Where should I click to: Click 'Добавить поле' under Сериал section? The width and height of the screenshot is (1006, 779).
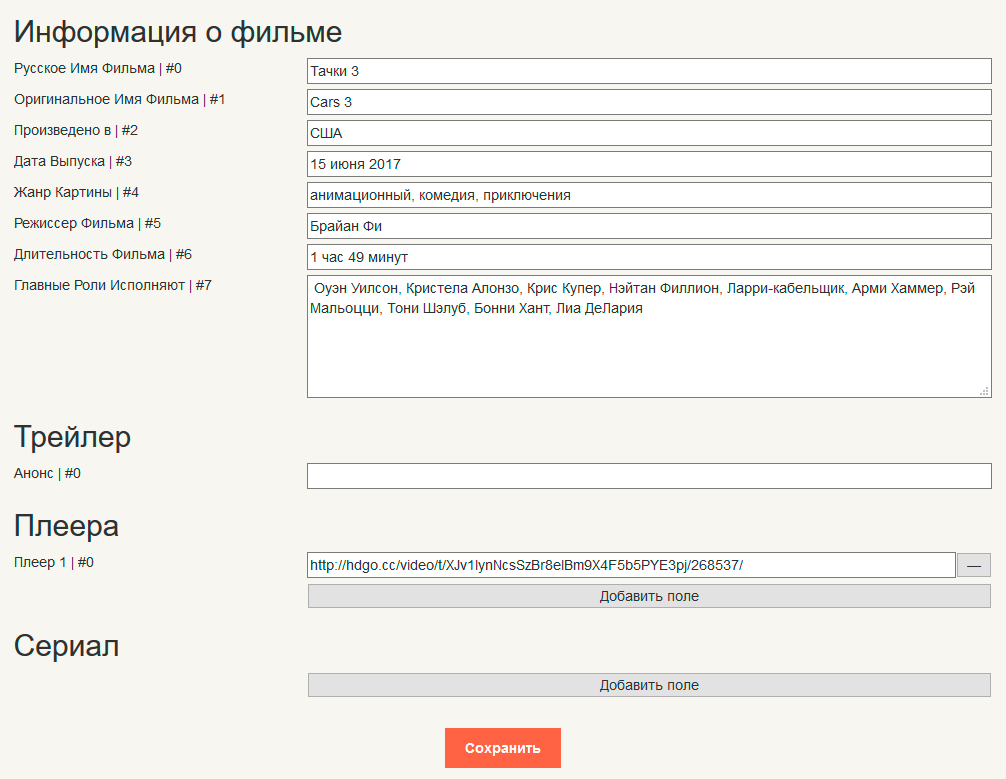coord(649,685)
